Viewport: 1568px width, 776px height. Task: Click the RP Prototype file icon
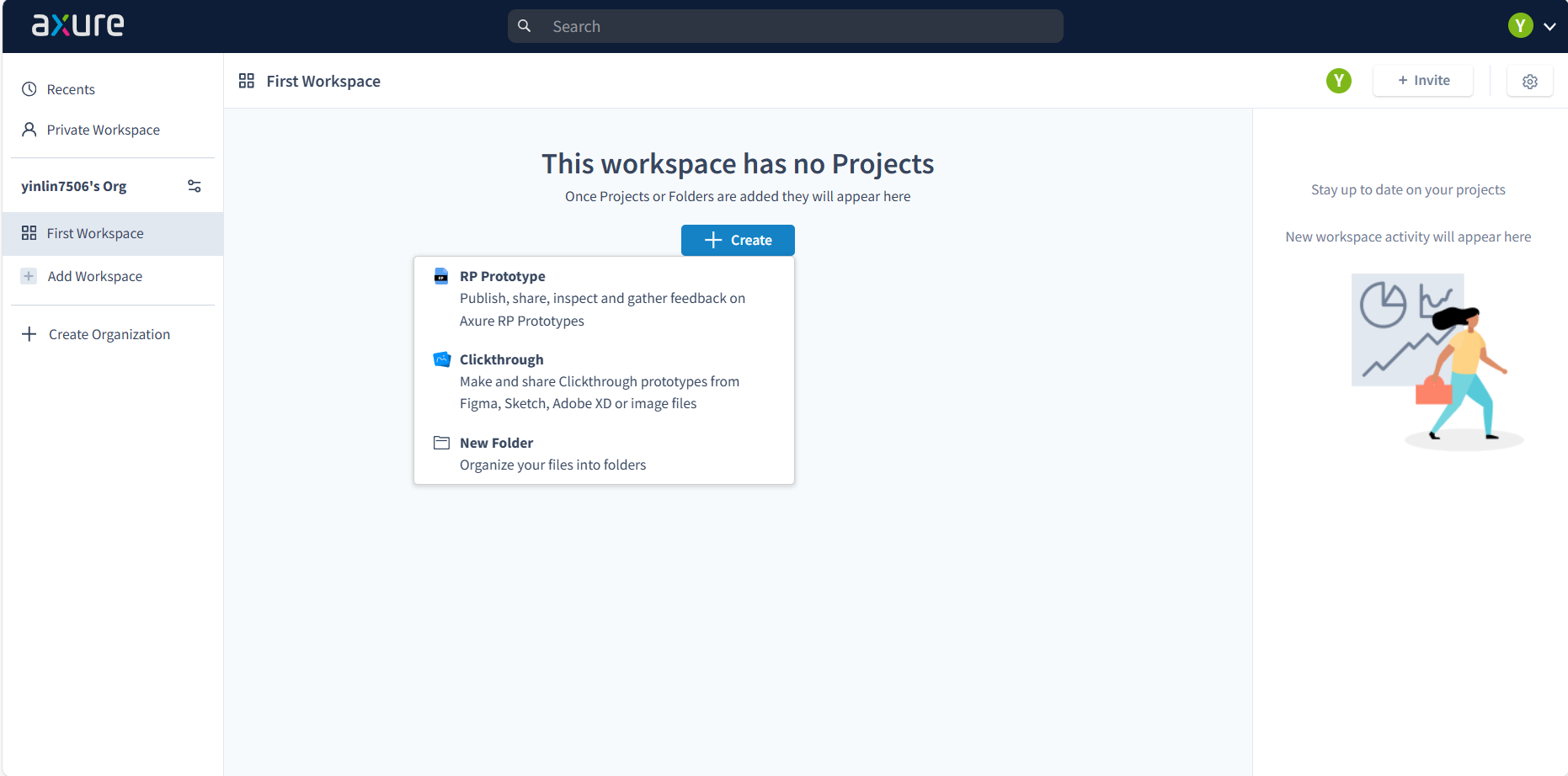[441, 276]
